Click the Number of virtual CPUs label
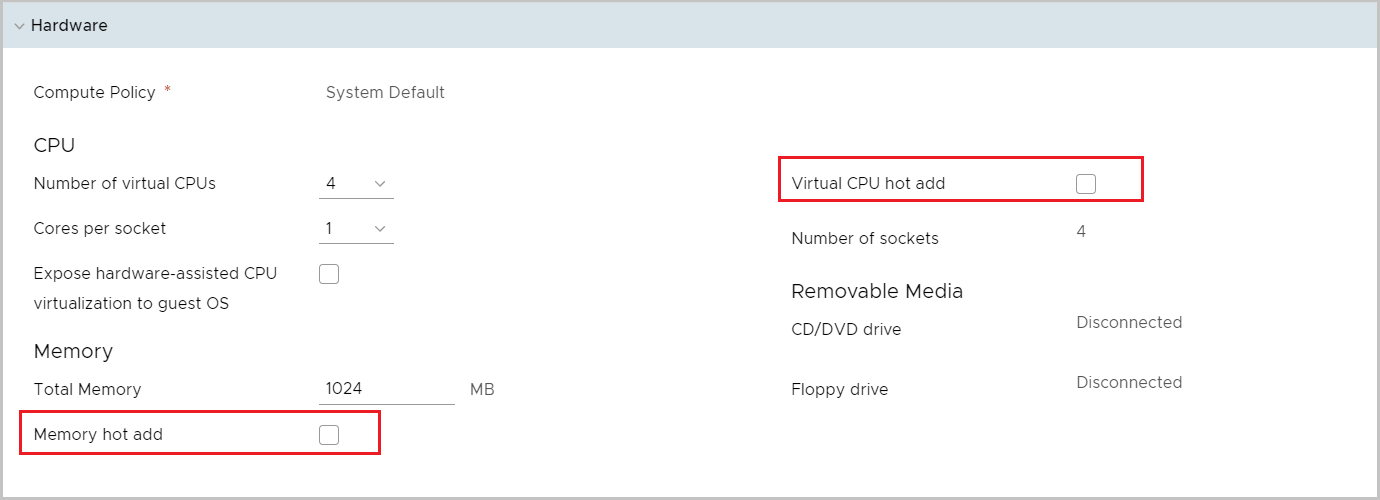 tap(124, 184)
